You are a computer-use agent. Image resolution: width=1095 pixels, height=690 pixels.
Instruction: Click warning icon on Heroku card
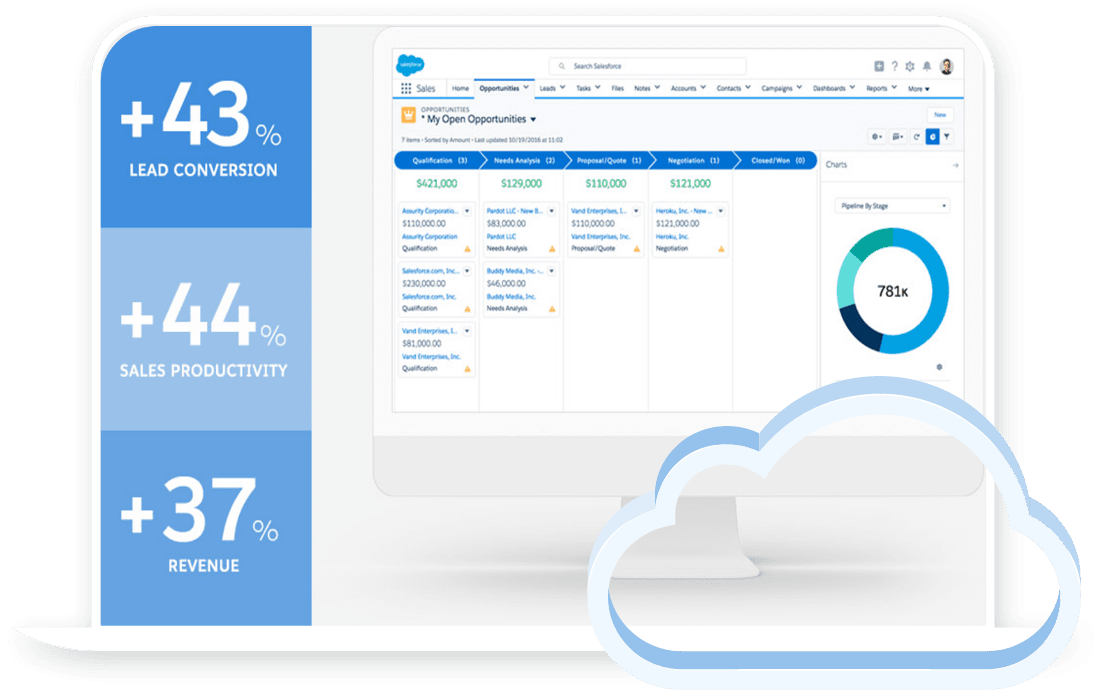(x=721, y=249)
